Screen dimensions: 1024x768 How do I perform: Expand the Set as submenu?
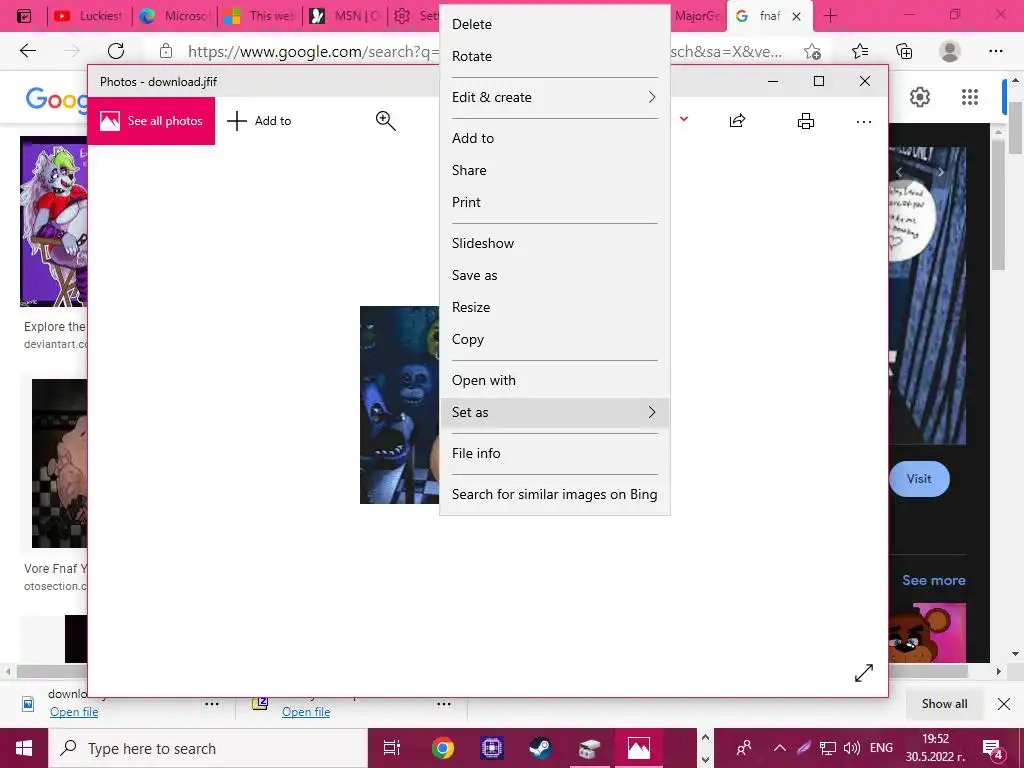point(554,413)
